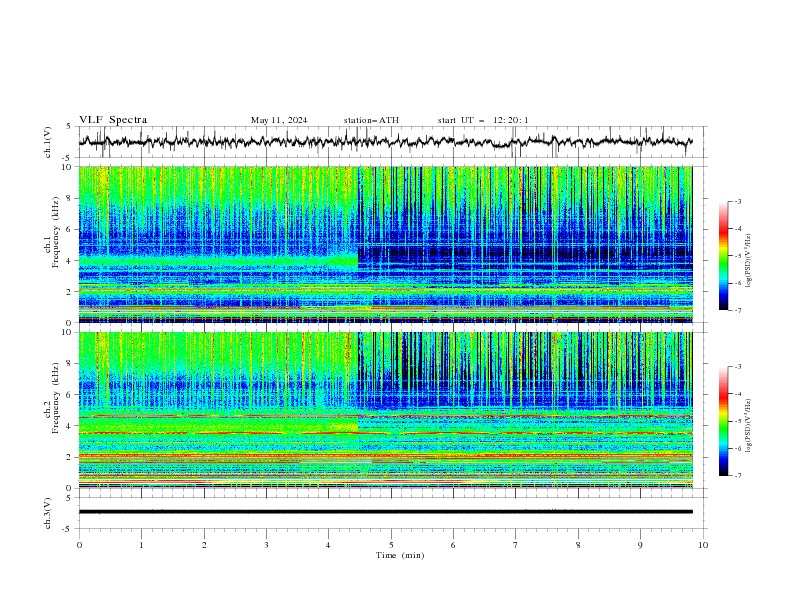Click the ch.1 spectrogram color scale bar
This screenshot has height=612, width=792.
coord(723,255)
